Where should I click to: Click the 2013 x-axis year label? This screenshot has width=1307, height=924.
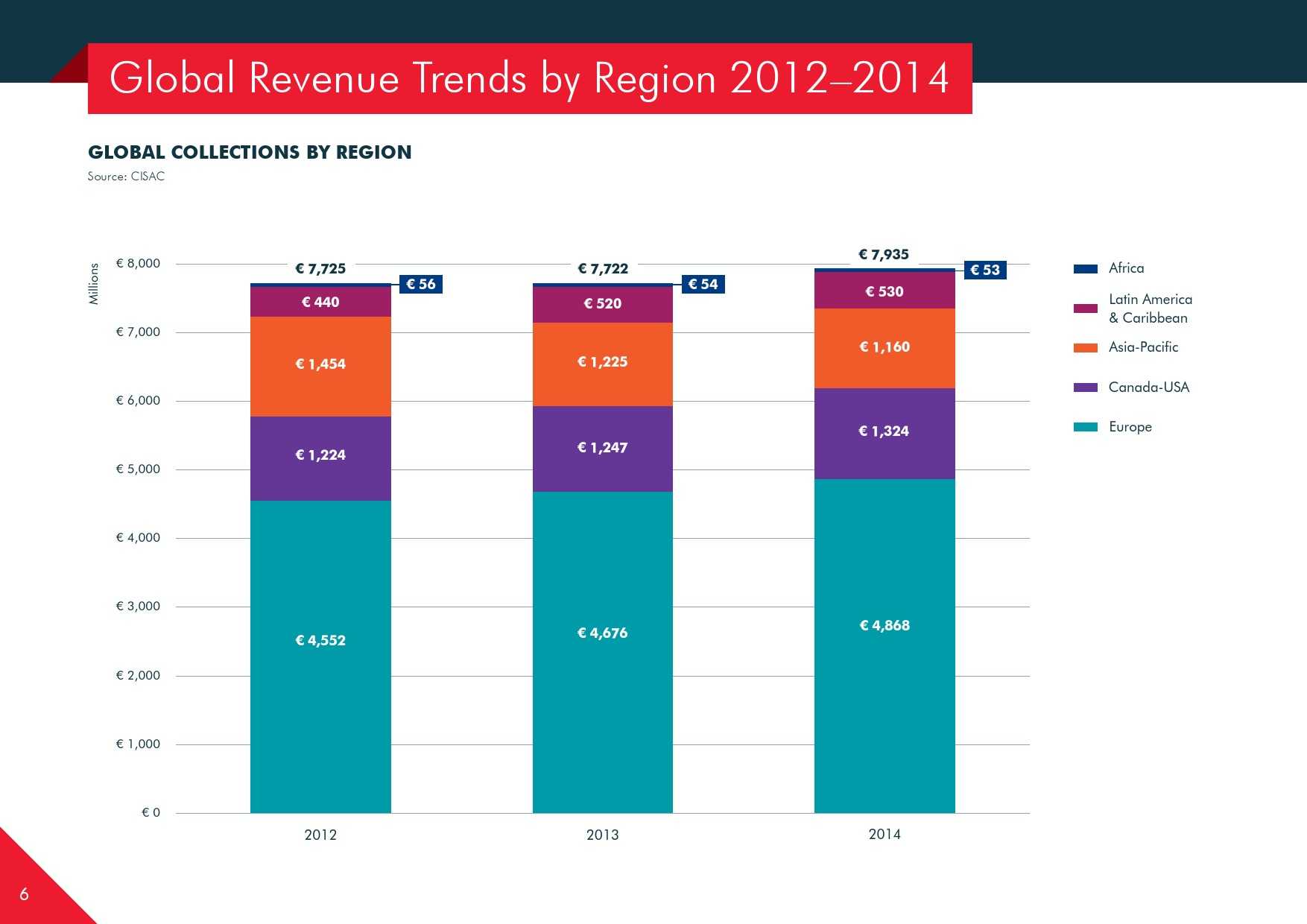point(602,835)
